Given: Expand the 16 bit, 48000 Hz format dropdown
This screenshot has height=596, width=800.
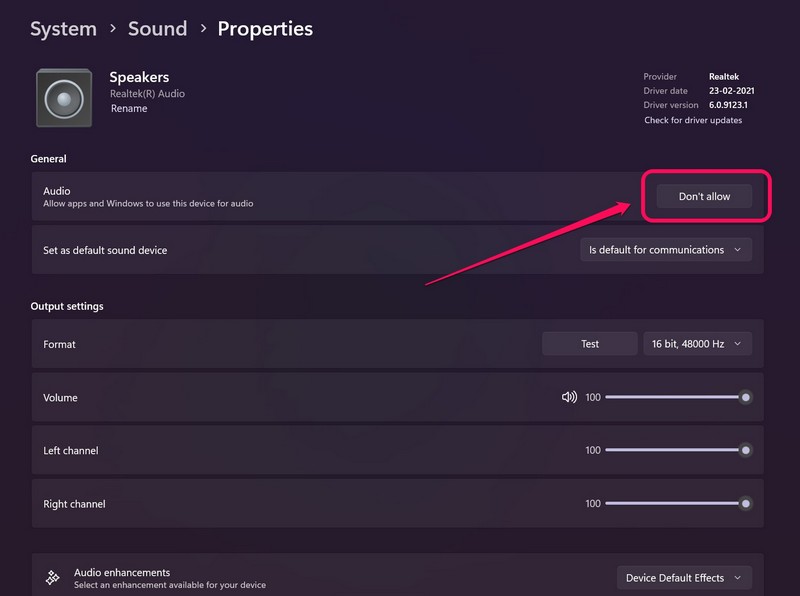Looking at the screenshot, I should tap(697, 344).
